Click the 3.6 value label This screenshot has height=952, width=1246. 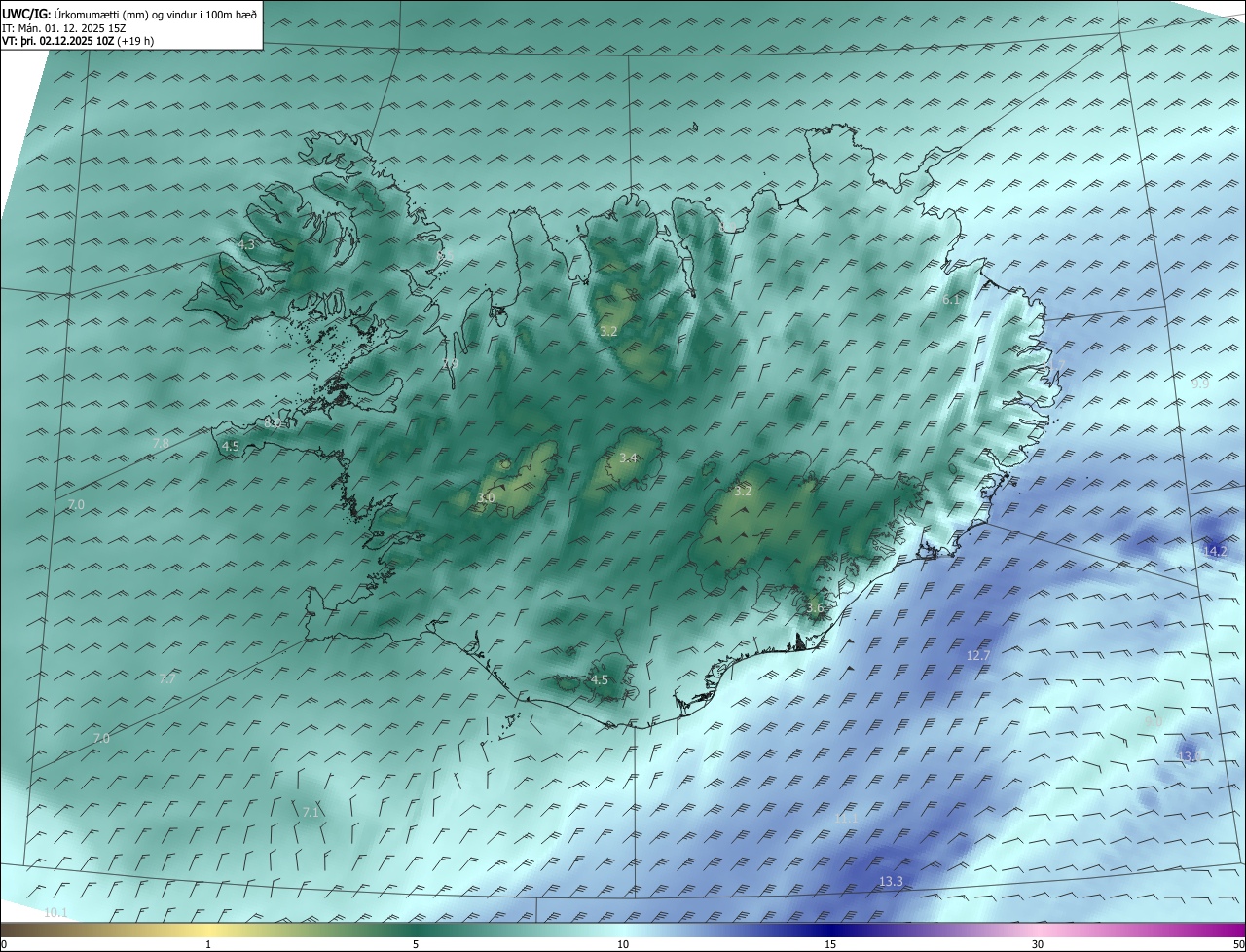tap(815, 608)
